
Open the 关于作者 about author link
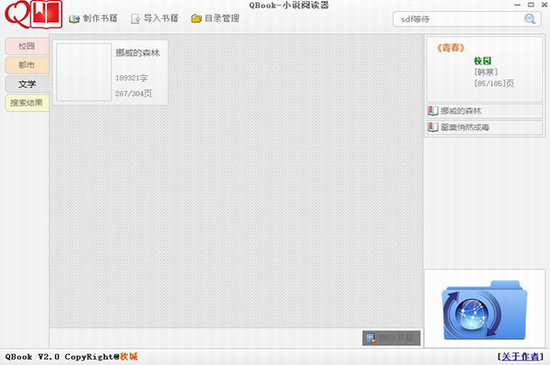pyautogui.click(x=520, y=357)
